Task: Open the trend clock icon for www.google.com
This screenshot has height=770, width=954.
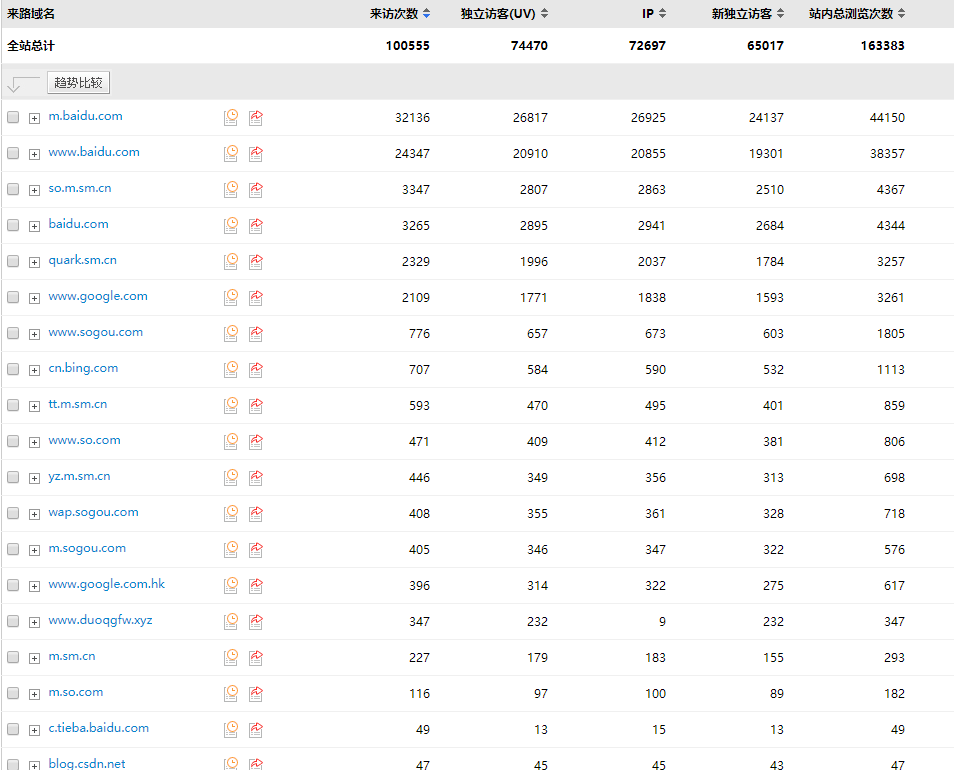Action: (x=231, y=297)
